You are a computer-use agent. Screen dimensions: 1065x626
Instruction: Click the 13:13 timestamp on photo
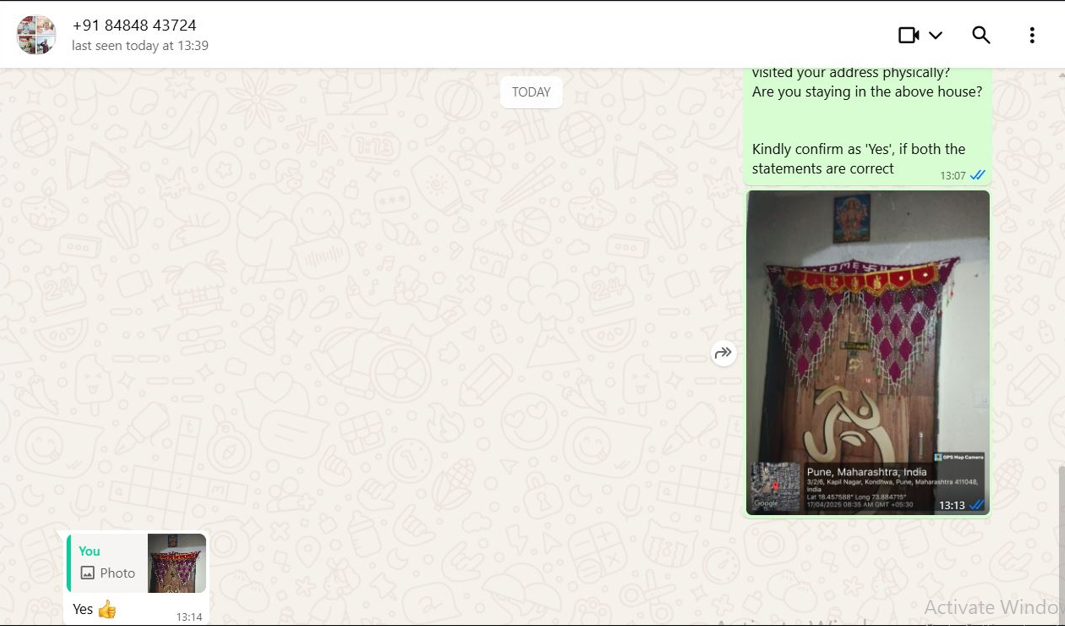(x=952, y=505)
